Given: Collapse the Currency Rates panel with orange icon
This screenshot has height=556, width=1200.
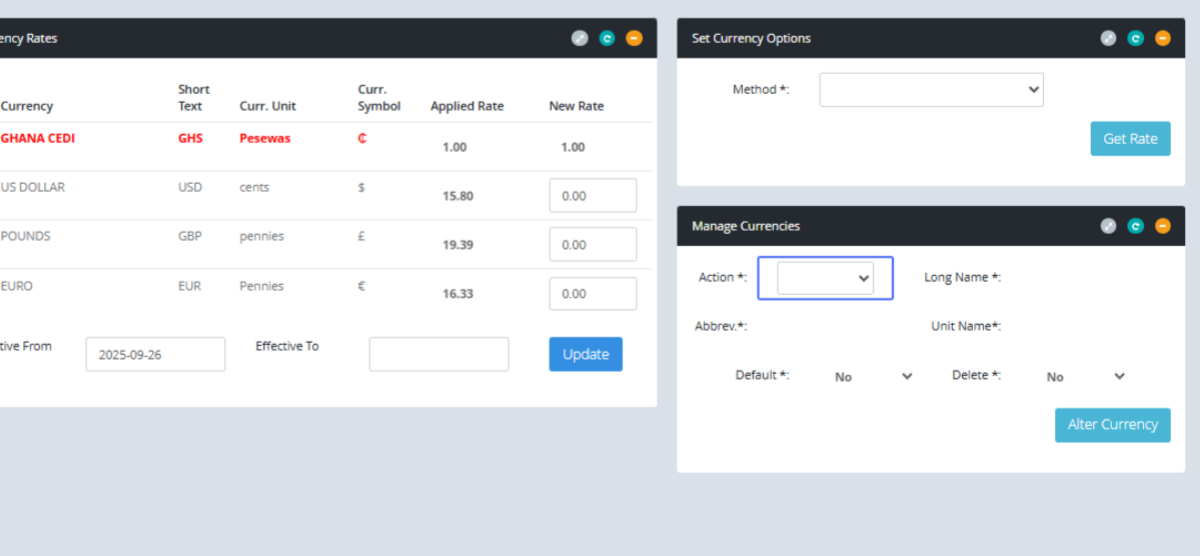Looking at the screenshot, I should point(634,38).
